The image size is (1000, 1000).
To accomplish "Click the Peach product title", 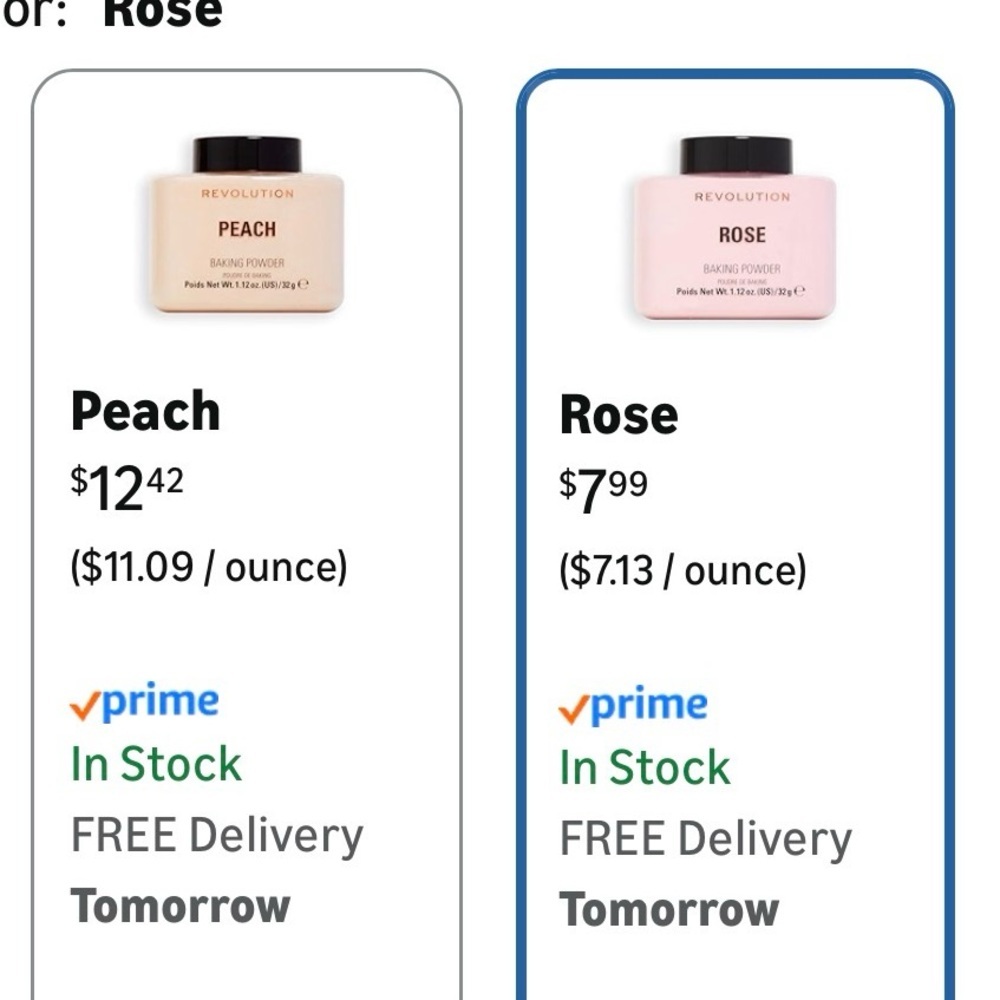I will (x=146, y=410).
